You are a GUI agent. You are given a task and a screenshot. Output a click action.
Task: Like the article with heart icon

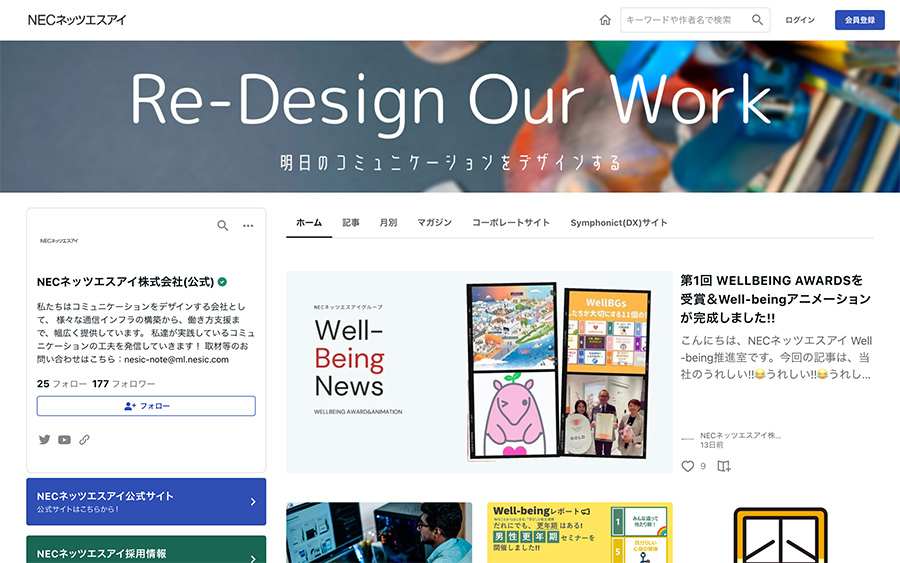tap(688, 466)
